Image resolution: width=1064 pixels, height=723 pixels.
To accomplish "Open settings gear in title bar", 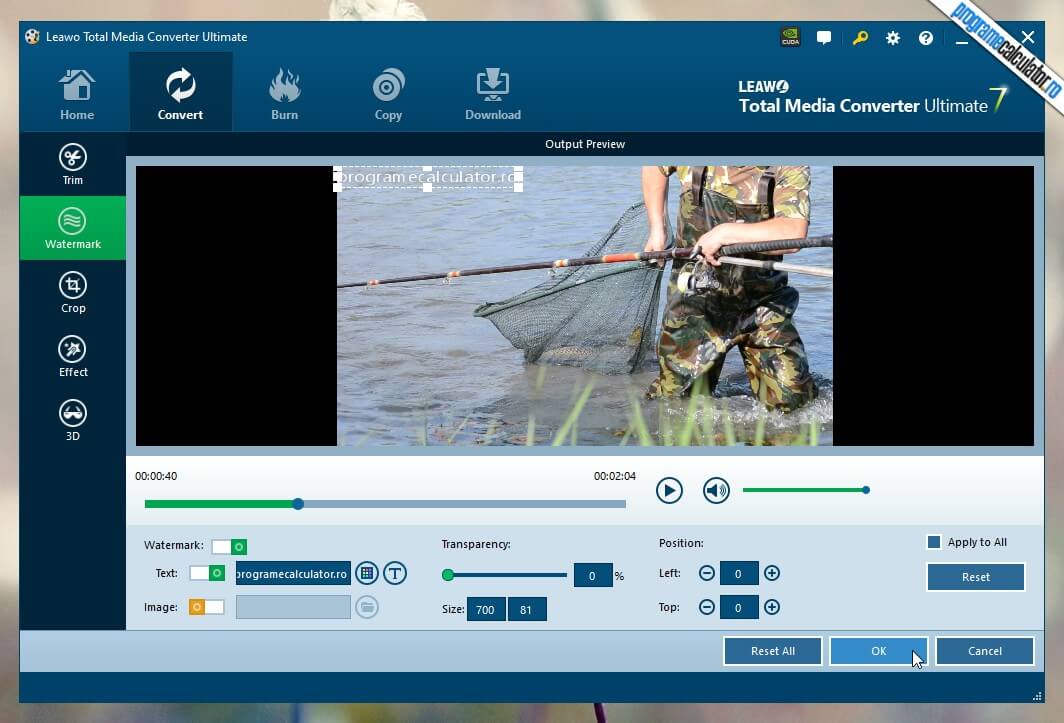I will click(x=892, y=38).
